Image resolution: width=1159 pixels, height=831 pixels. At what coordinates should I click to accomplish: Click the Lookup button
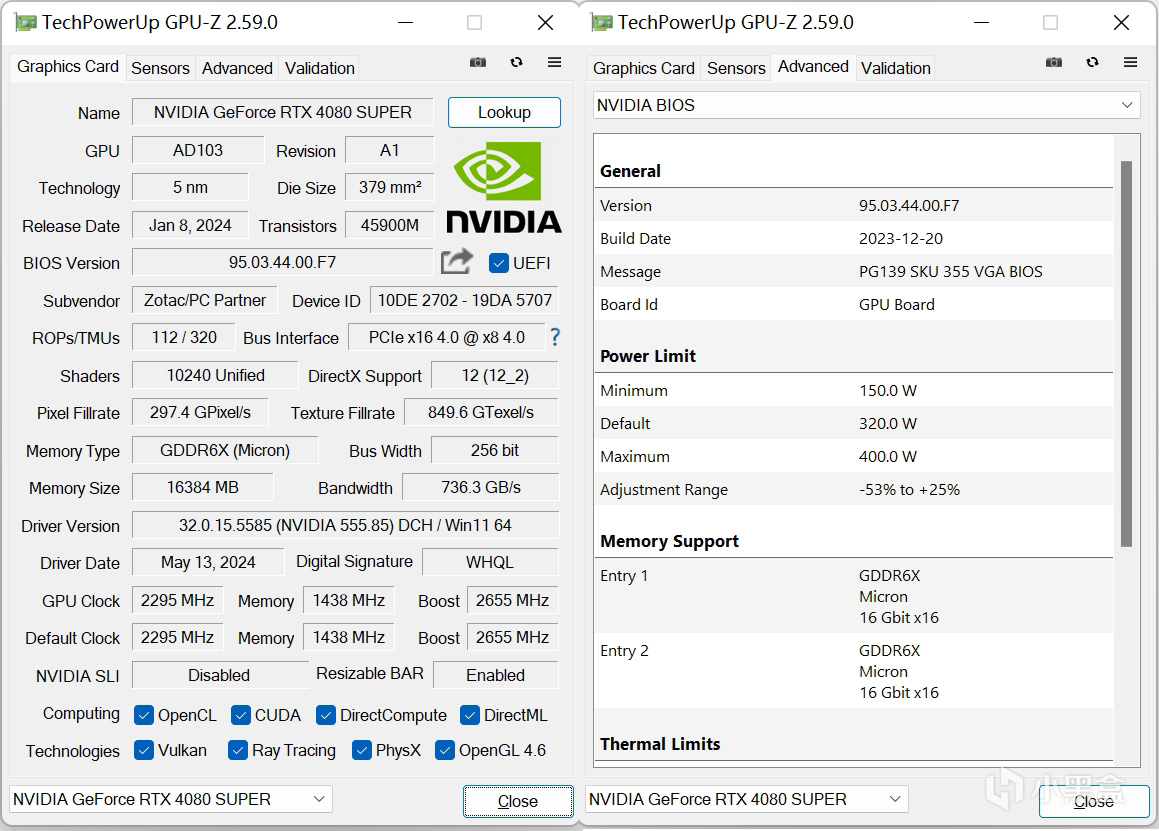(504, 112)
